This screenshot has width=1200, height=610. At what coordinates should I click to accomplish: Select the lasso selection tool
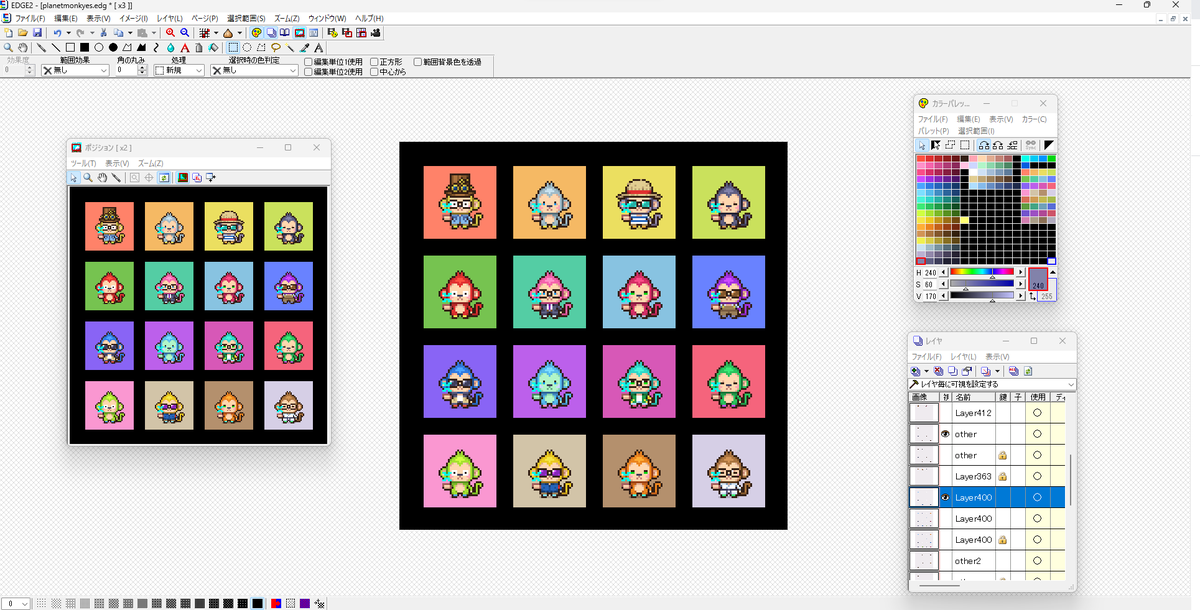pos(275,47)
